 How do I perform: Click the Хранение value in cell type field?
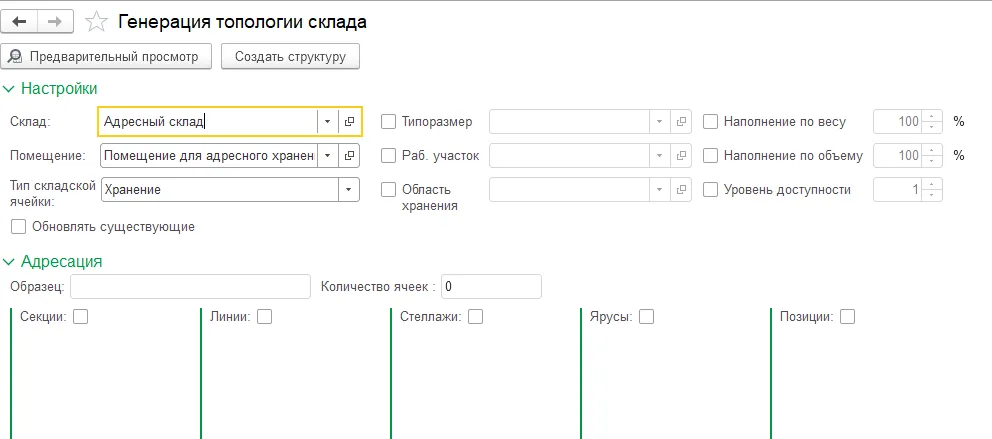133,189
